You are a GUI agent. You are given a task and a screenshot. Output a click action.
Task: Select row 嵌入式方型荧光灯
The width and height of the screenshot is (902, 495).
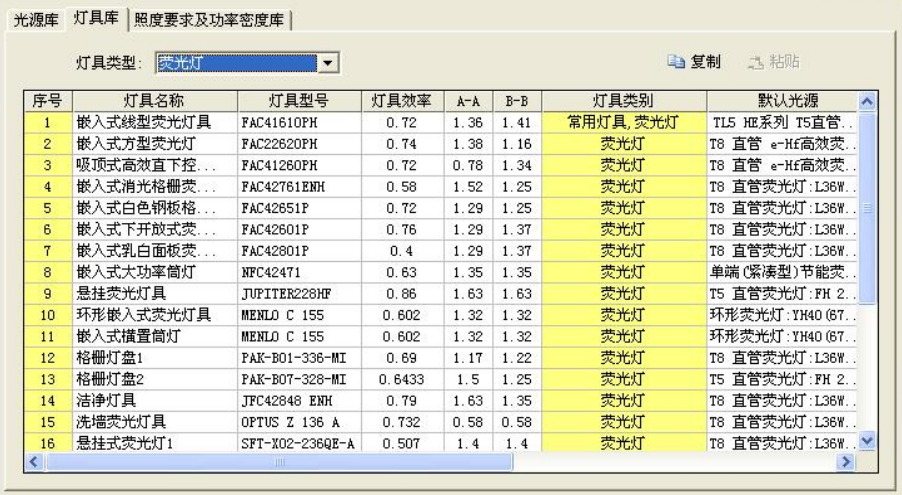coord(441,144)
